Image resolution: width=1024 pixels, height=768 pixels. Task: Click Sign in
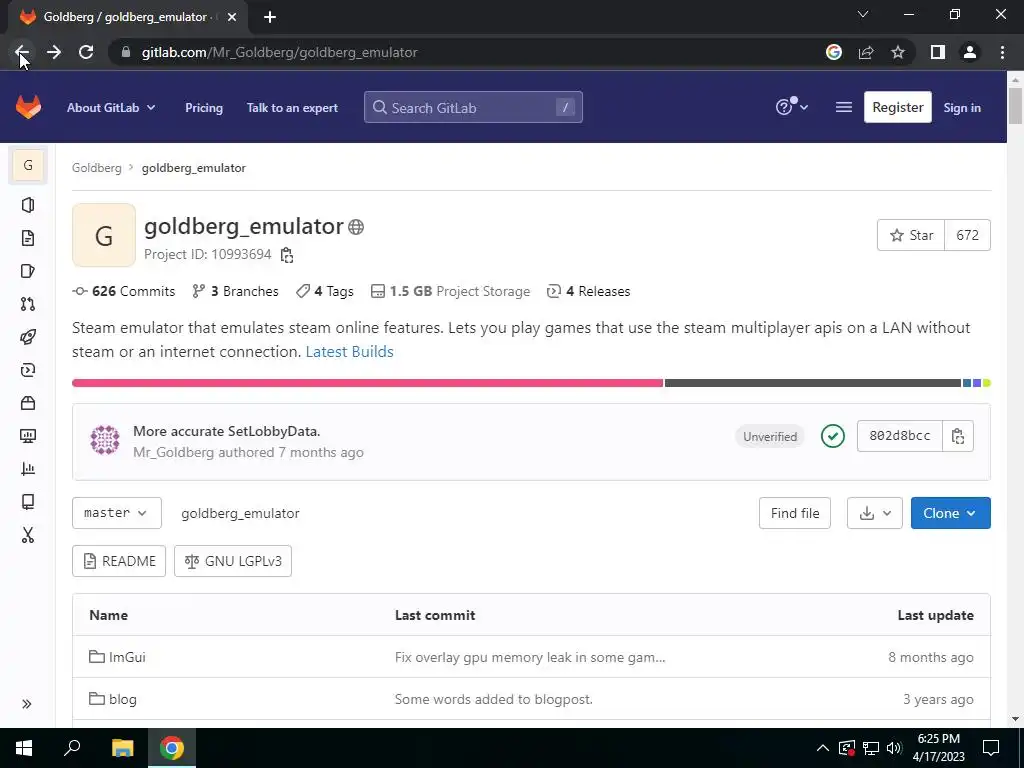pyautogui.click(x=962, y=108)
